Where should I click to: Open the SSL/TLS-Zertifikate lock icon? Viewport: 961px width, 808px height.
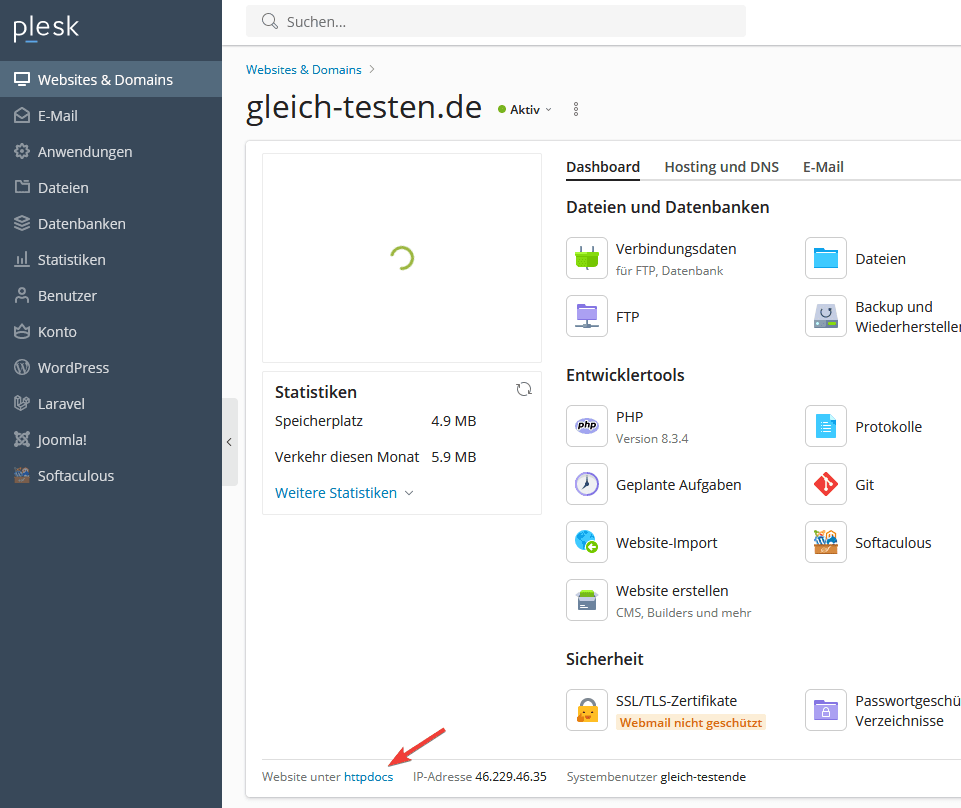click(x=586, y=710)
